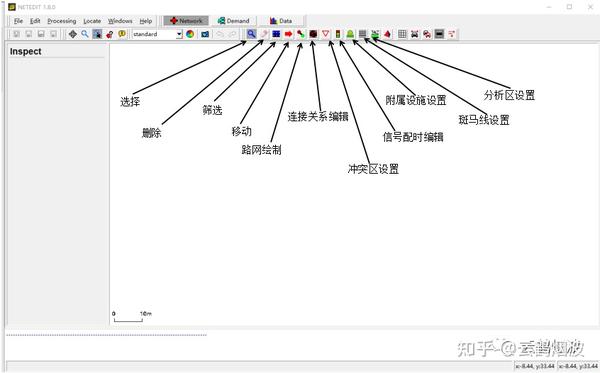Take a screenshot with the camera icon
Viewport: 600px width, 373px height.
pyautogui.click(x=205, y=34)
